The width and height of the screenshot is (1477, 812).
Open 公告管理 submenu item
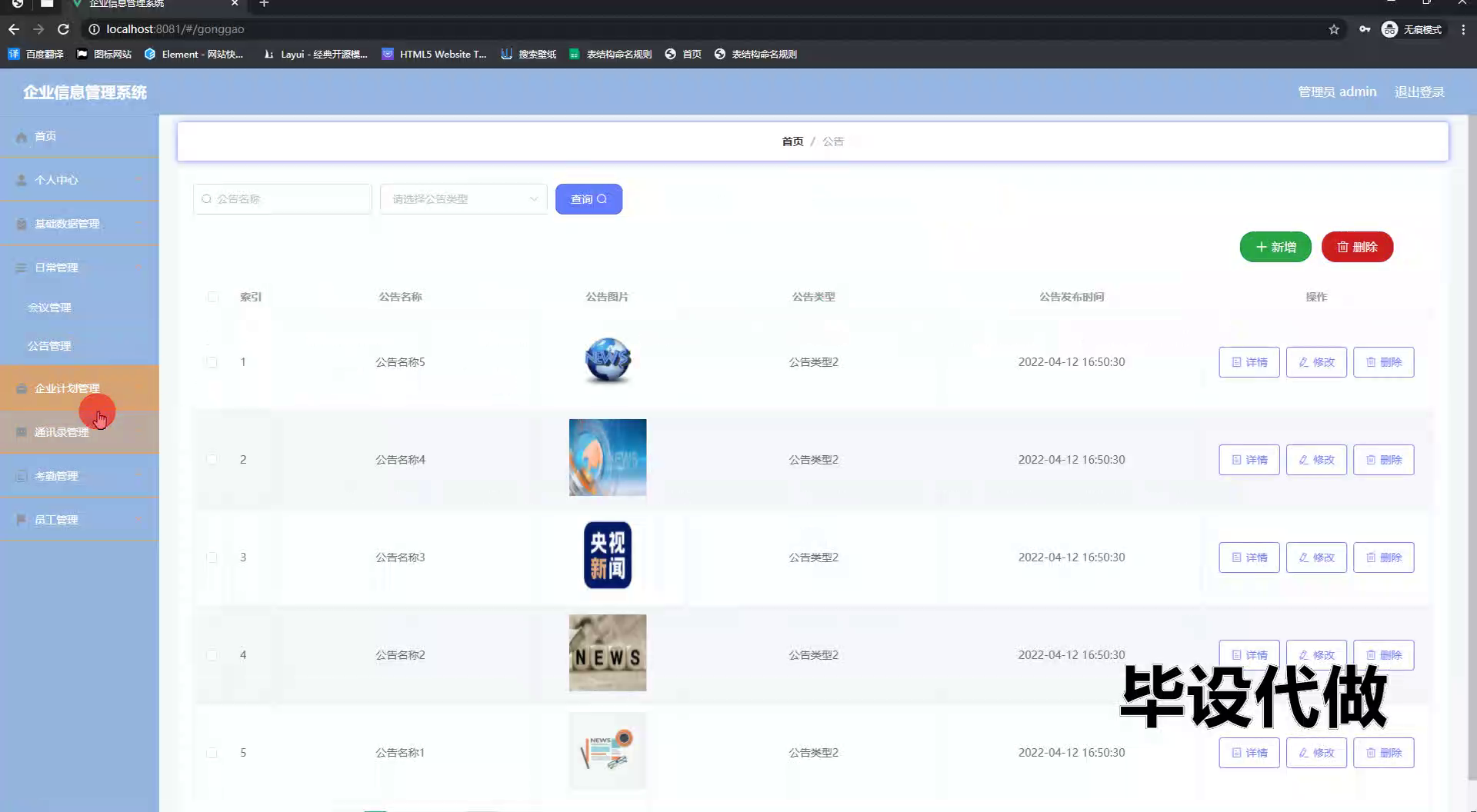(79, 346)
